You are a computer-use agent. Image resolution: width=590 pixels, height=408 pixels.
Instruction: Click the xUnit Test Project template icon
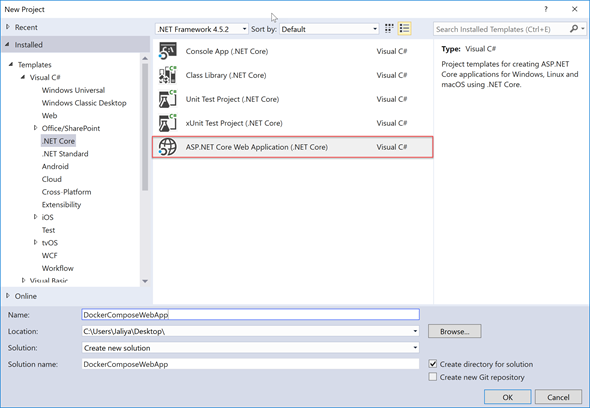[167, 123]
